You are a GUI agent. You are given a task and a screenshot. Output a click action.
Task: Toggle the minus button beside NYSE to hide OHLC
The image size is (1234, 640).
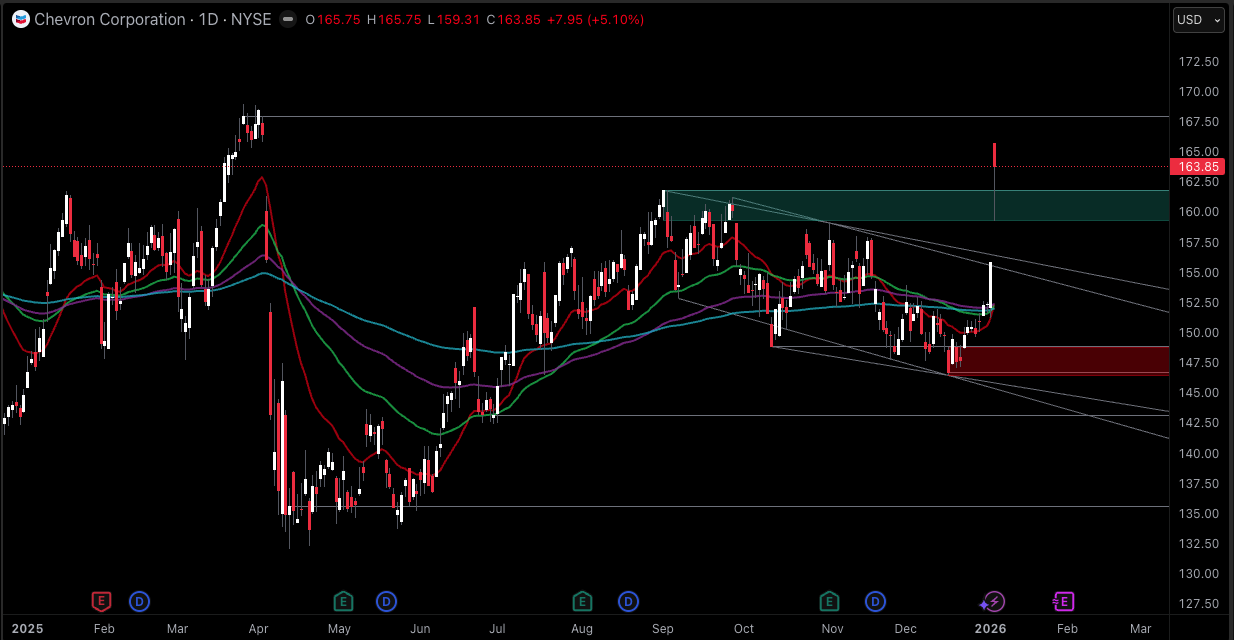tap(286, 19)
